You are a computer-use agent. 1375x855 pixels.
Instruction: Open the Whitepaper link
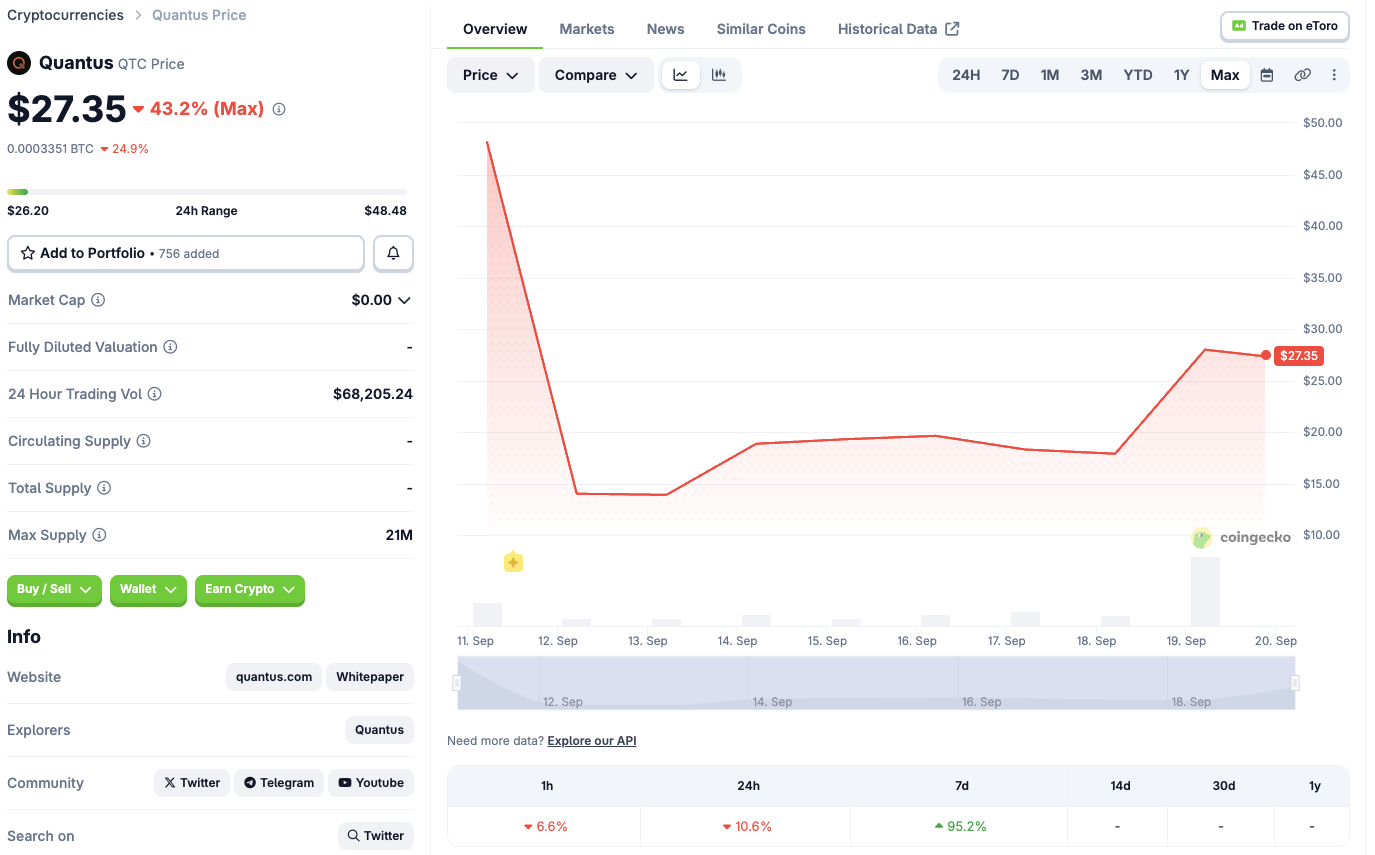370,677
